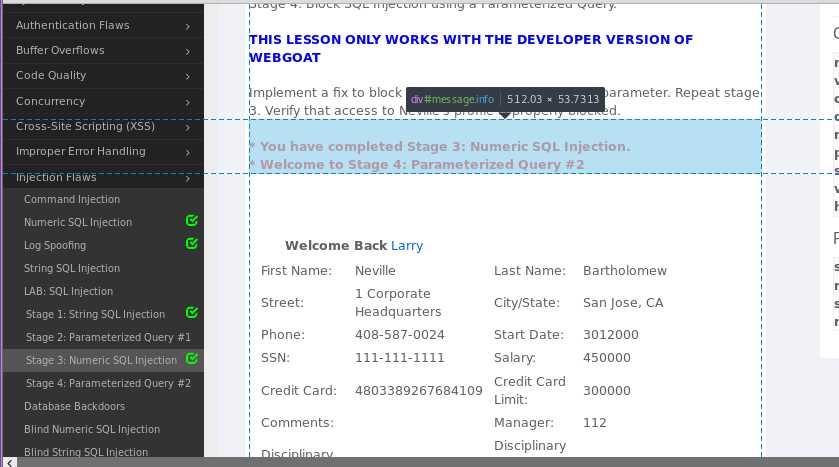Open Database Backdoors lesson
Viewport: 839px width, 467px height.
tap(74, 406)
